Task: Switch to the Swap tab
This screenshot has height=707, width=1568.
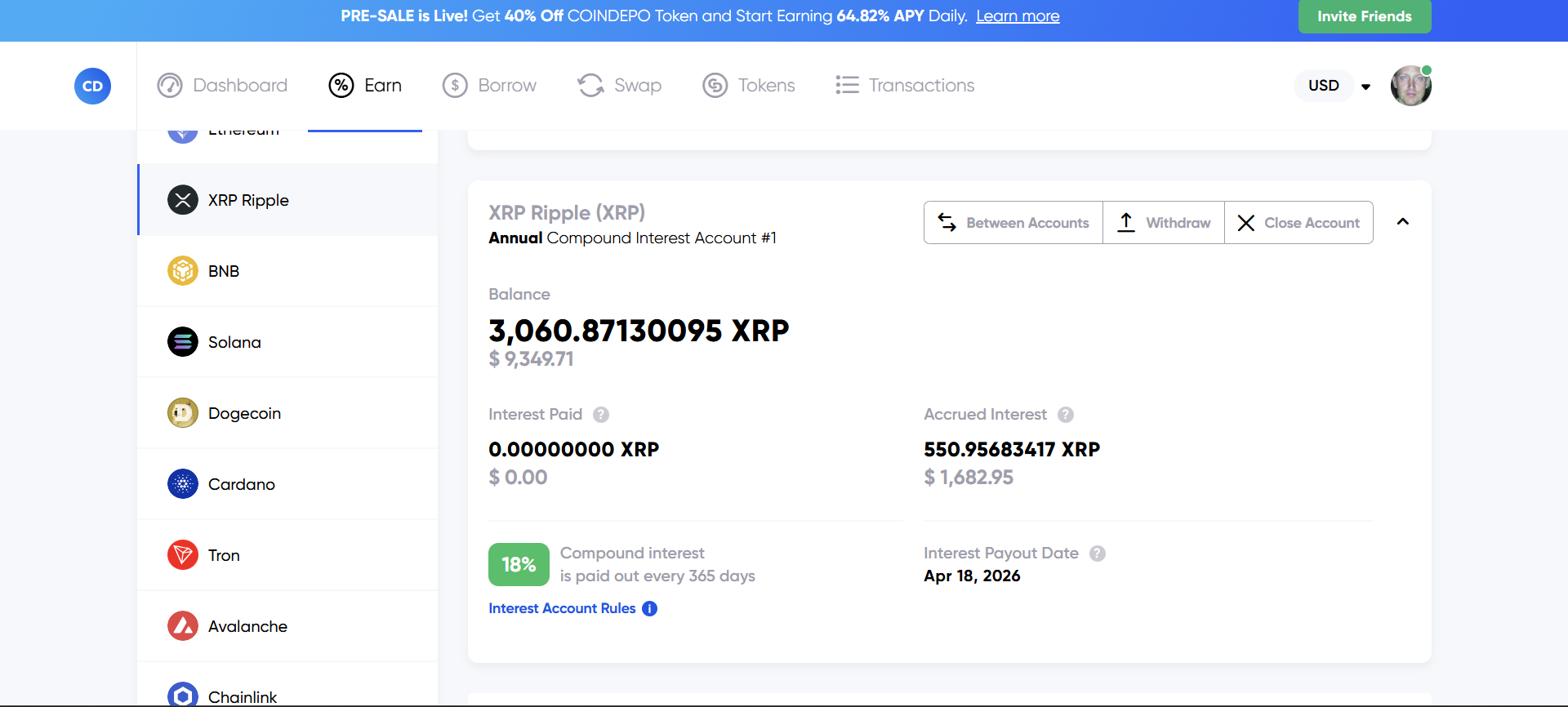Action: (619, 85)
